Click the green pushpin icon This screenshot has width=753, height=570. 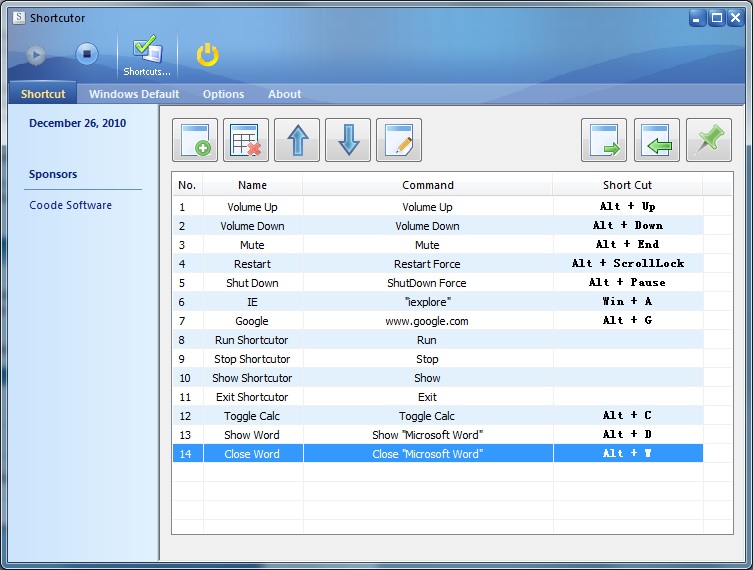tap(709, 140)
